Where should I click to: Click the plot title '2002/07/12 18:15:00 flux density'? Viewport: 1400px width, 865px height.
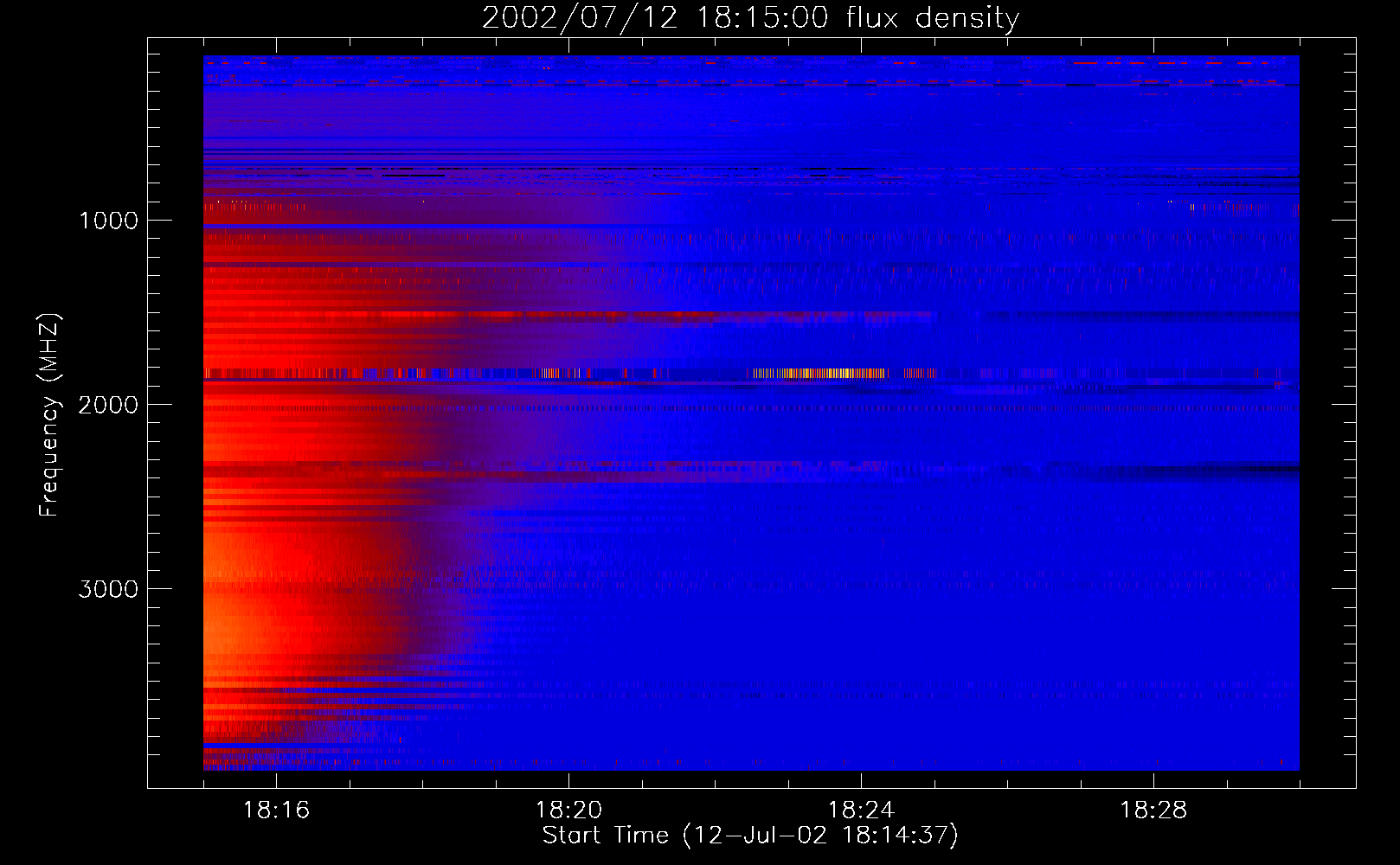[750, 17]
